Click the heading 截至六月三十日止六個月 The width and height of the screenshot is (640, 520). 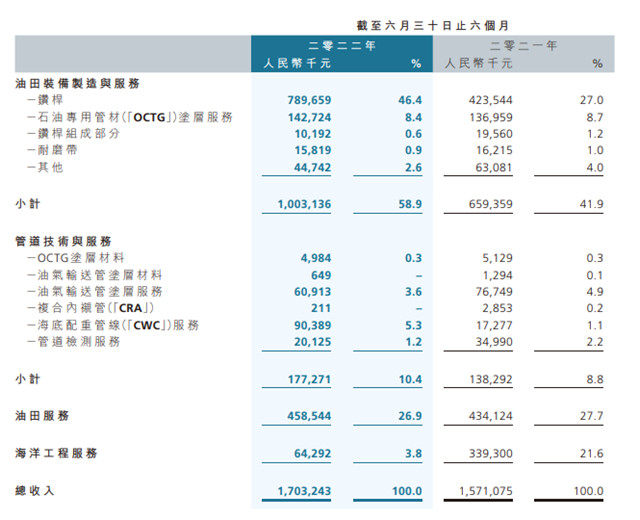coord(433,26)
